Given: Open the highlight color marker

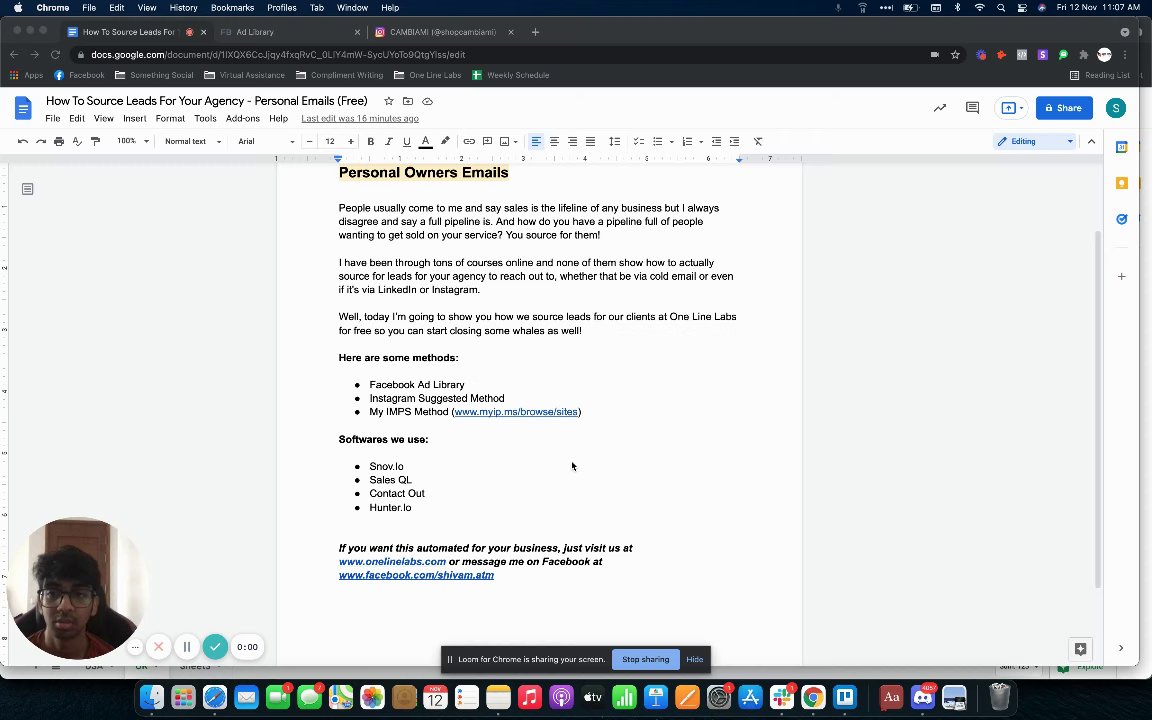Looking at the screenshot, I should pyautogui.click(x=444, y=141).
